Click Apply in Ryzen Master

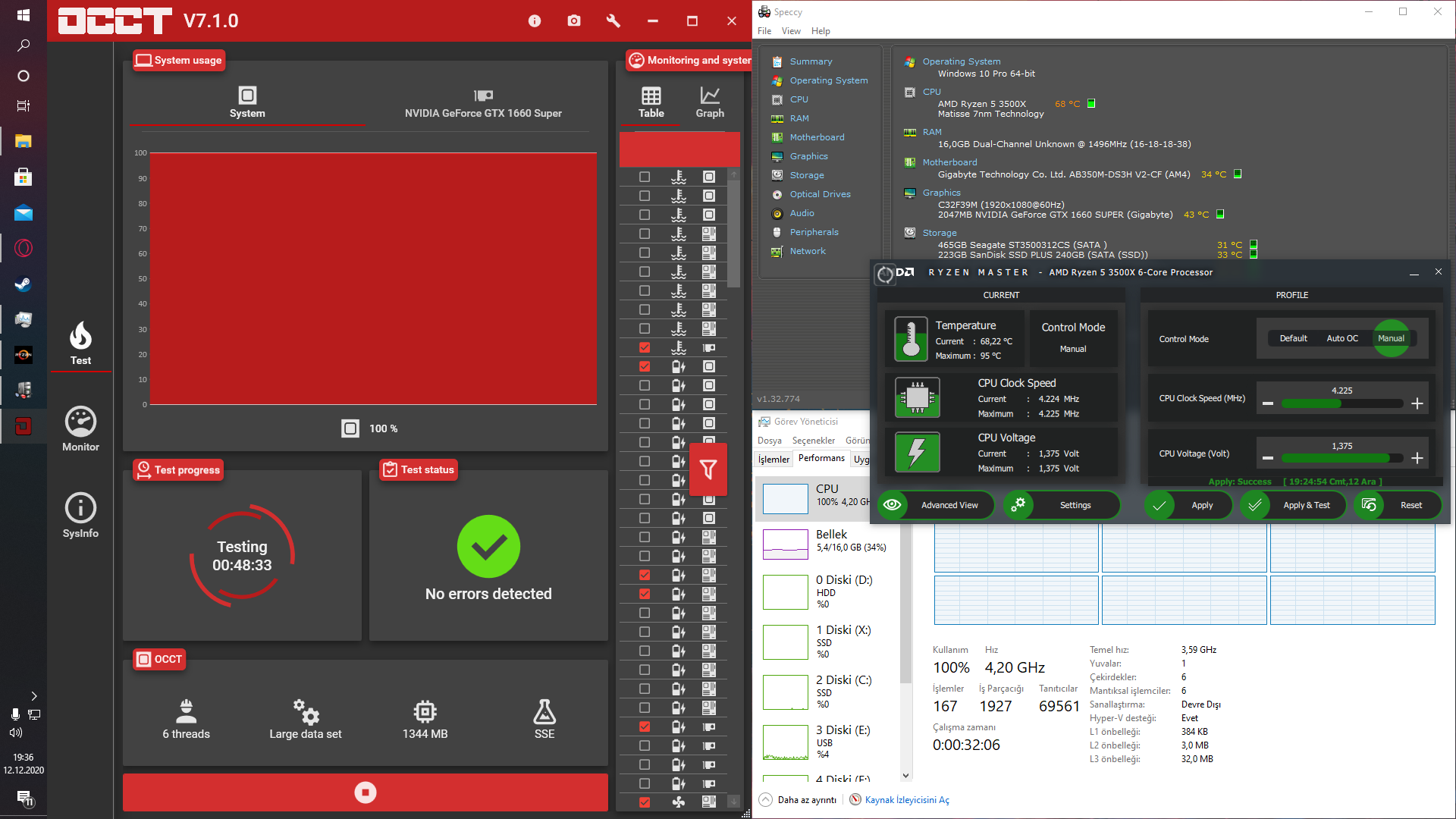point(1188,505)
